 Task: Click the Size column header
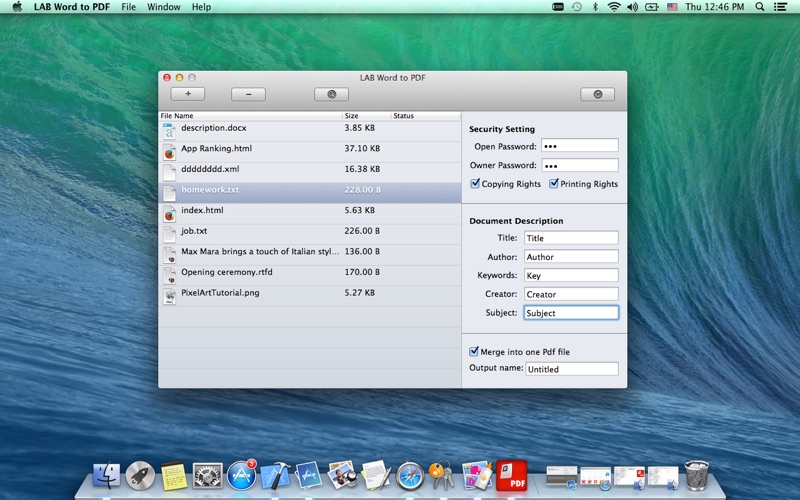pyautogui.click(x=366, y=116)
